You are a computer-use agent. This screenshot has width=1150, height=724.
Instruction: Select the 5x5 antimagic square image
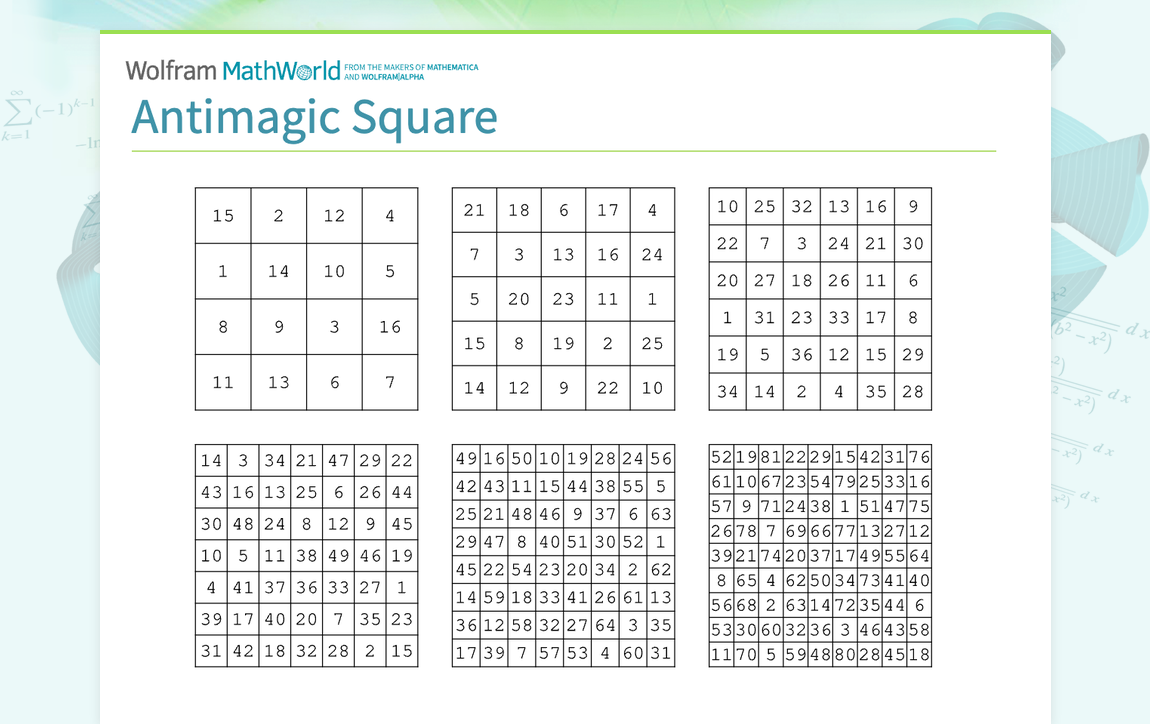(563, 299)
